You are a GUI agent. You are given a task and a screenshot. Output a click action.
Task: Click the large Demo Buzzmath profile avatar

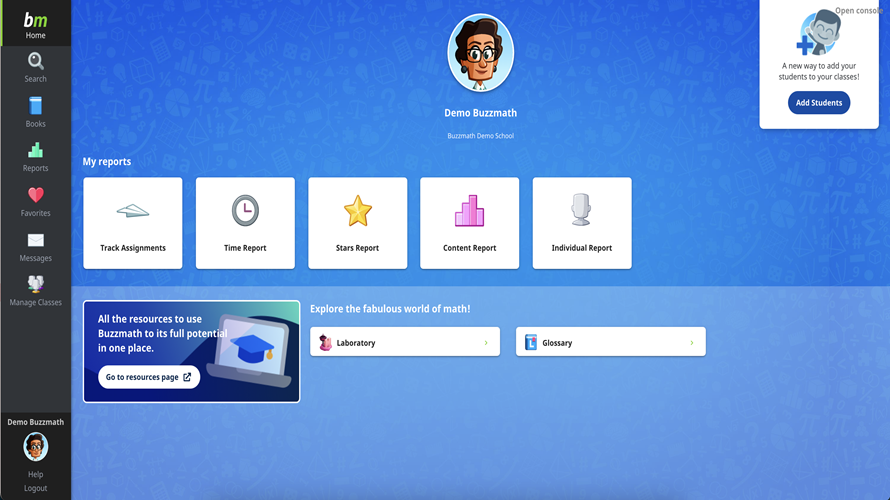click(480, 54)
